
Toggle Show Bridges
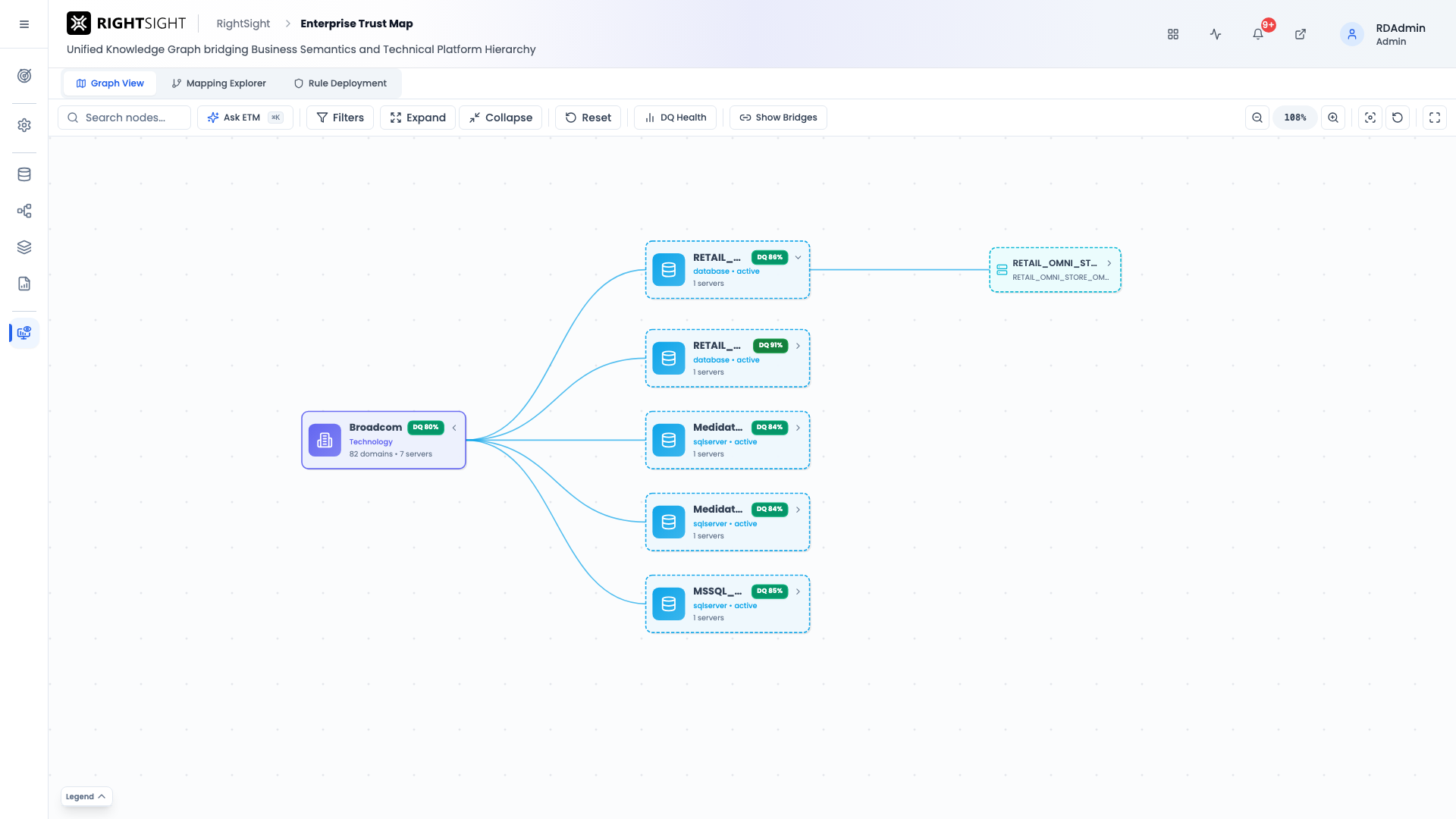[778, 118]
